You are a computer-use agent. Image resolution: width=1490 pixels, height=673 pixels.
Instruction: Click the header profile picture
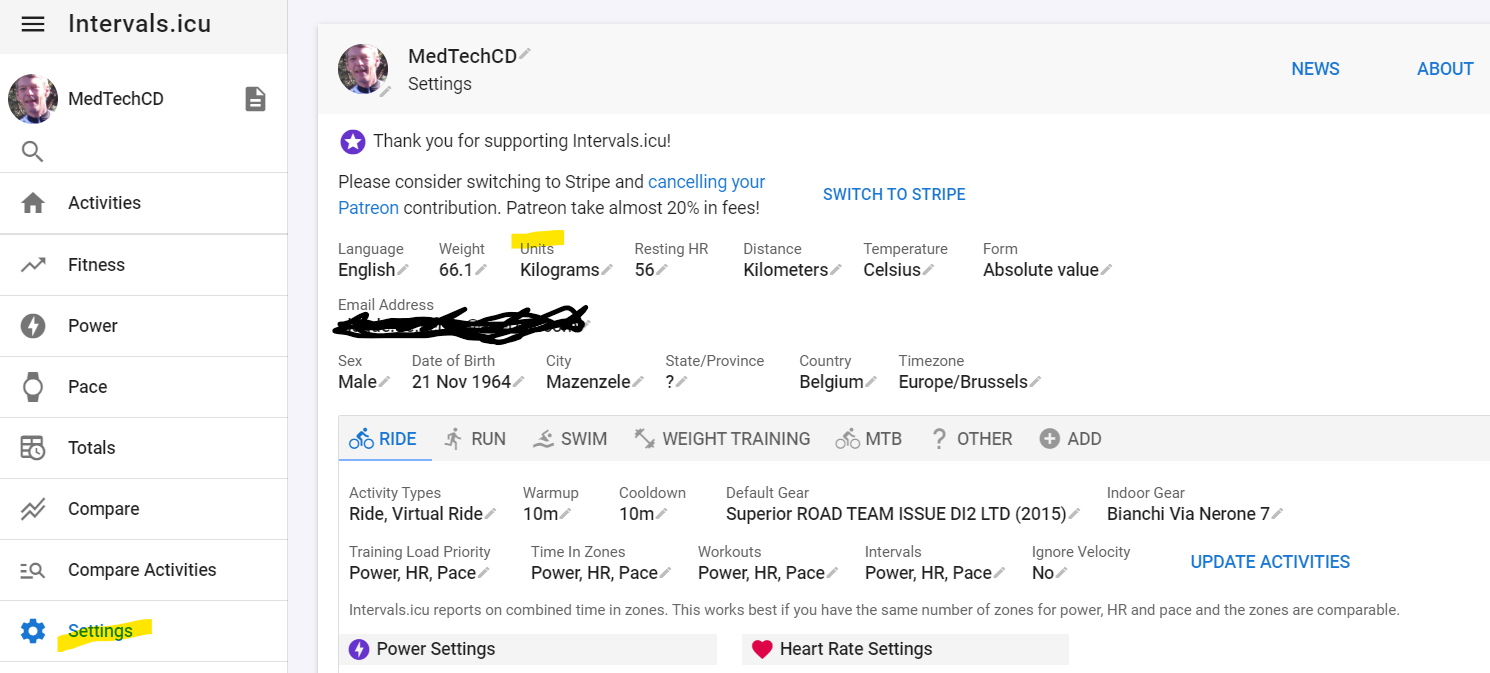click(x=363, y=69)
